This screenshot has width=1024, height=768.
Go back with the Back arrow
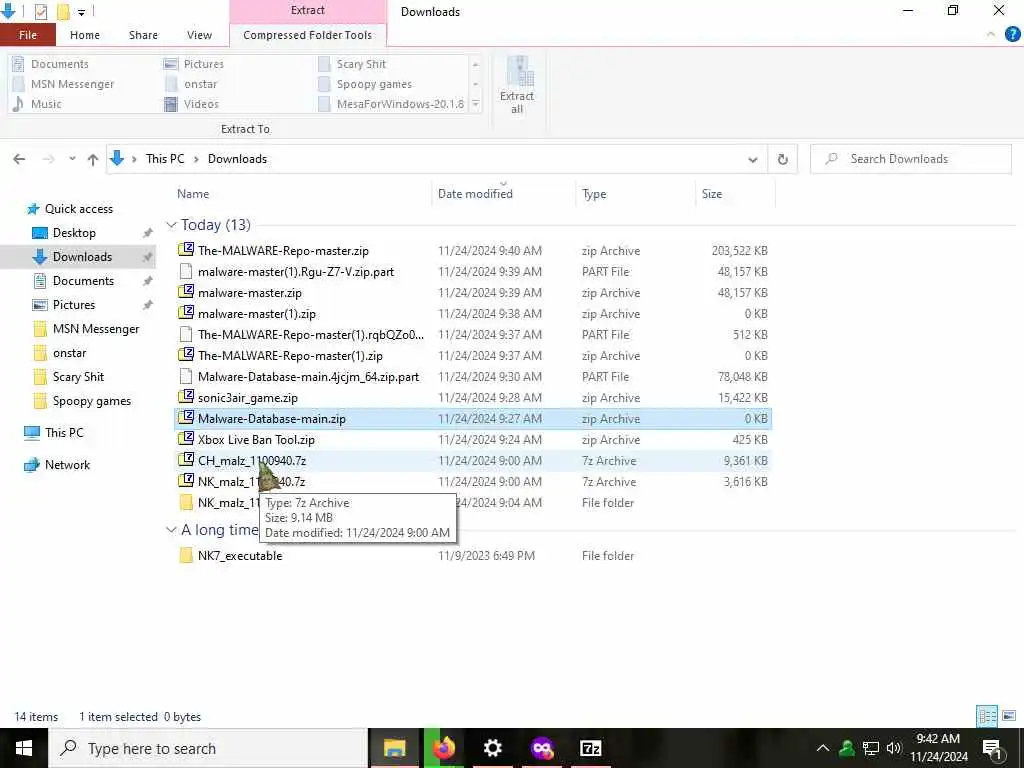[x=20, y=159]
